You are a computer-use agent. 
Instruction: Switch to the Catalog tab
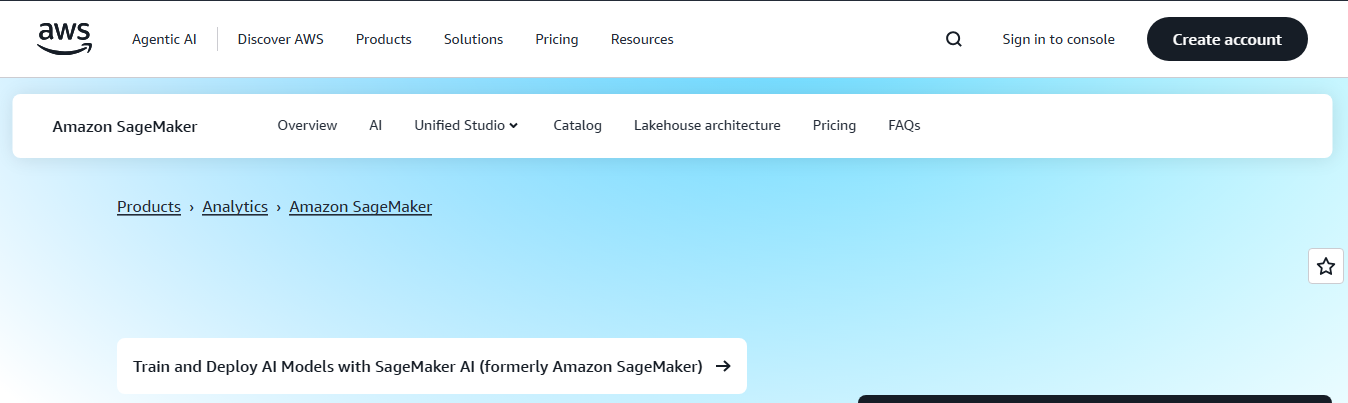pos(577,125)
